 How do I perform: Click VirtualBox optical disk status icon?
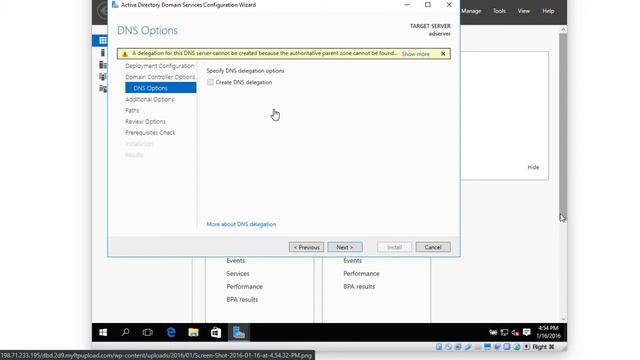point(449,347)
